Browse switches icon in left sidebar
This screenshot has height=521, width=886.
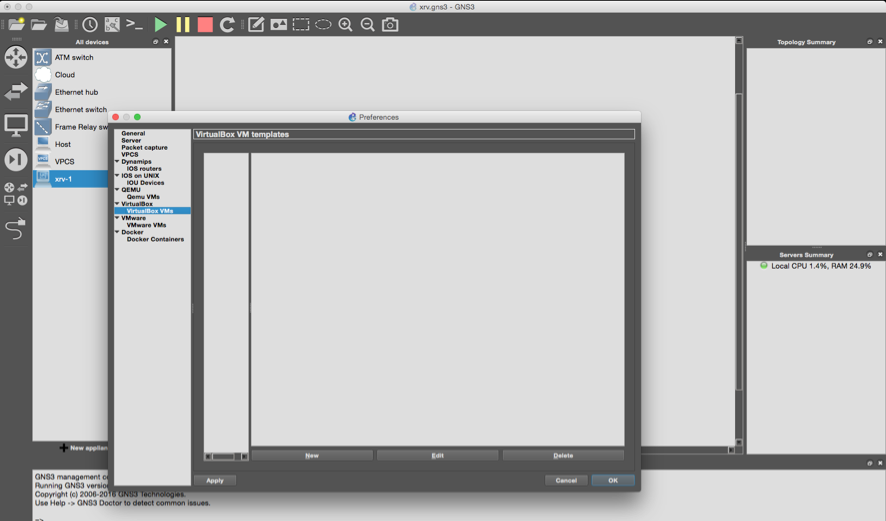(16, 90)
